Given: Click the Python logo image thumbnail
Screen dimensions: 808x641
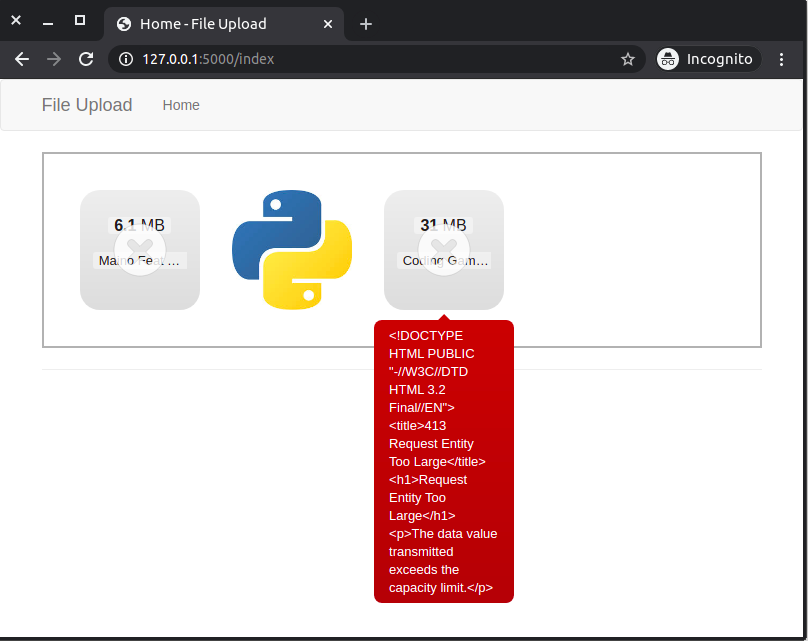Looking at the screenshot, I should 292,250.
